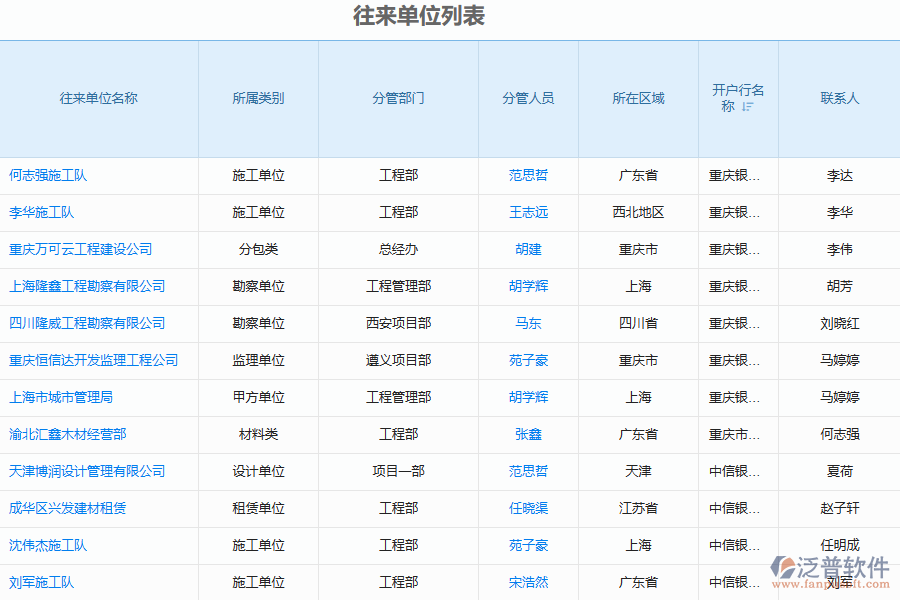Click 成华区兴发建材租赁 link
900x600 pixels.
tap(68, 508)
